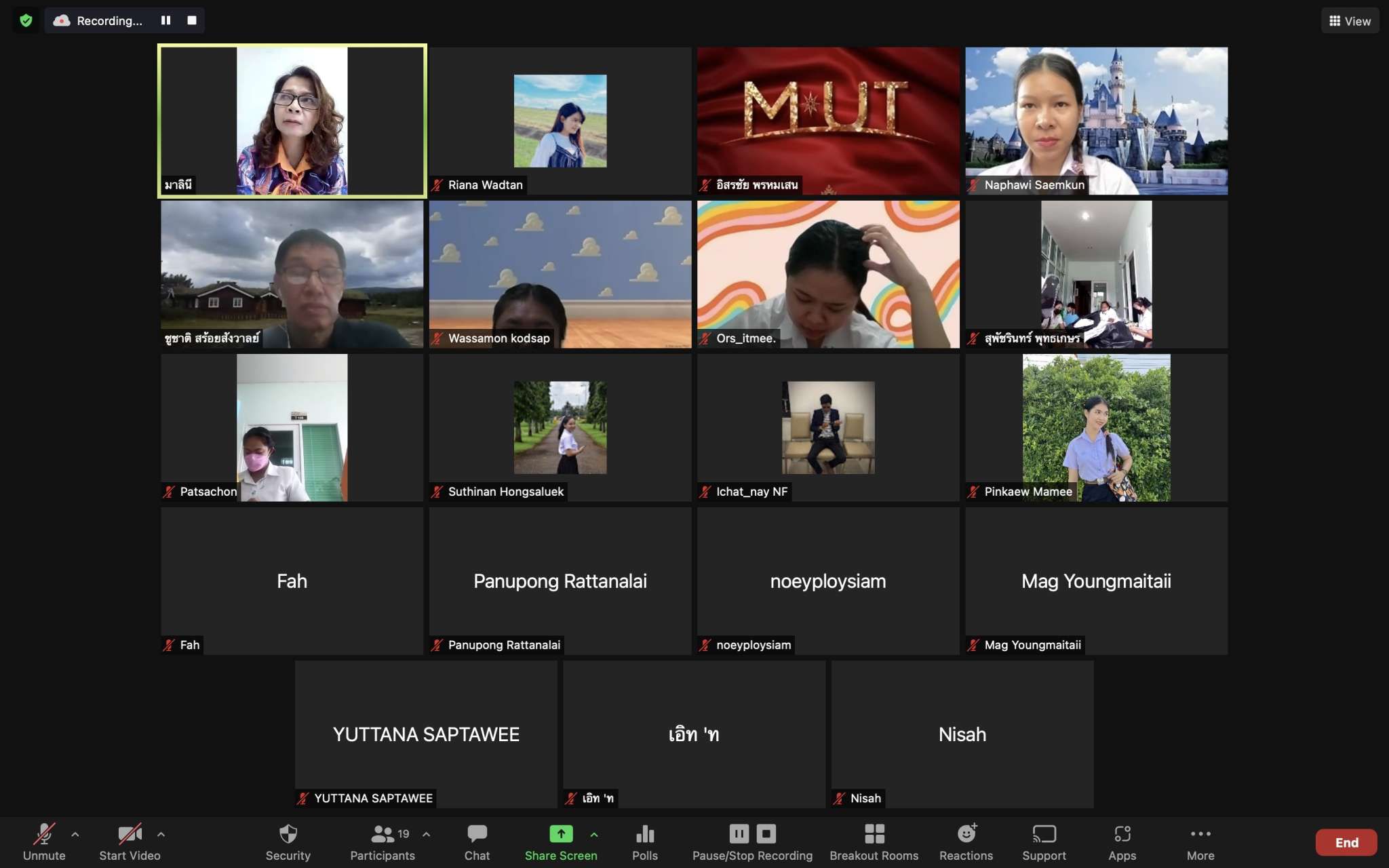Open the Security shield icon
This screenshot has height=868, width=1389.
(x=288, y=834)
